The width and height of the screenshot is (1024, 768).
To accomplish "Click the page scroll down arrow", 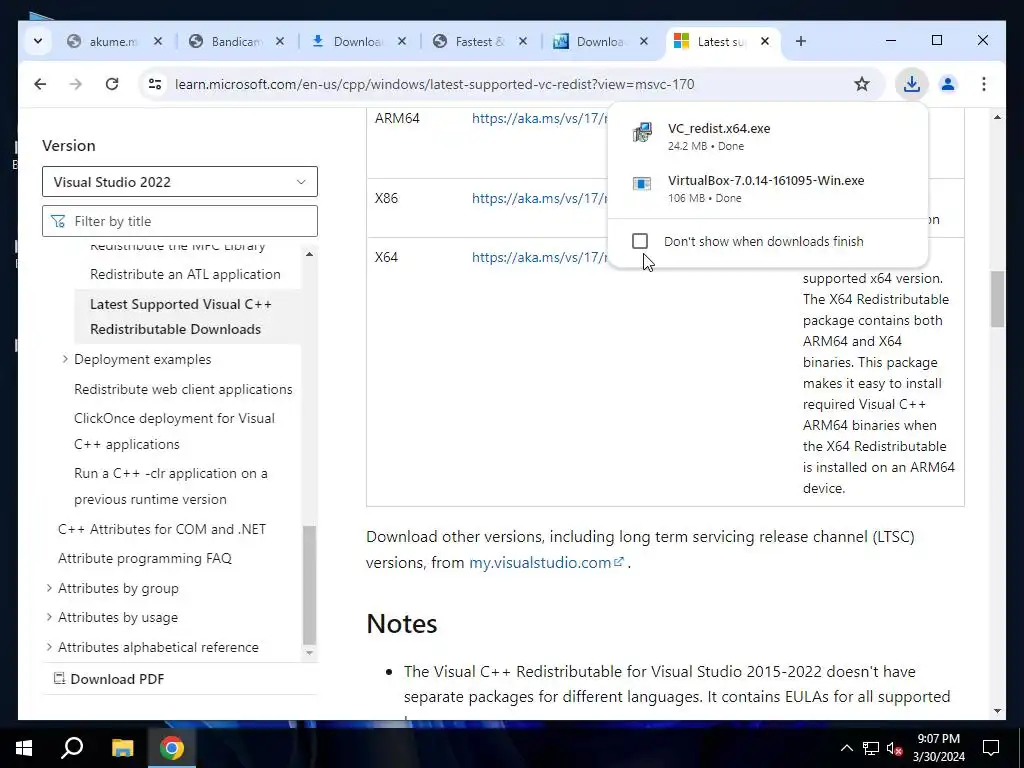I will tap(997, 711).
